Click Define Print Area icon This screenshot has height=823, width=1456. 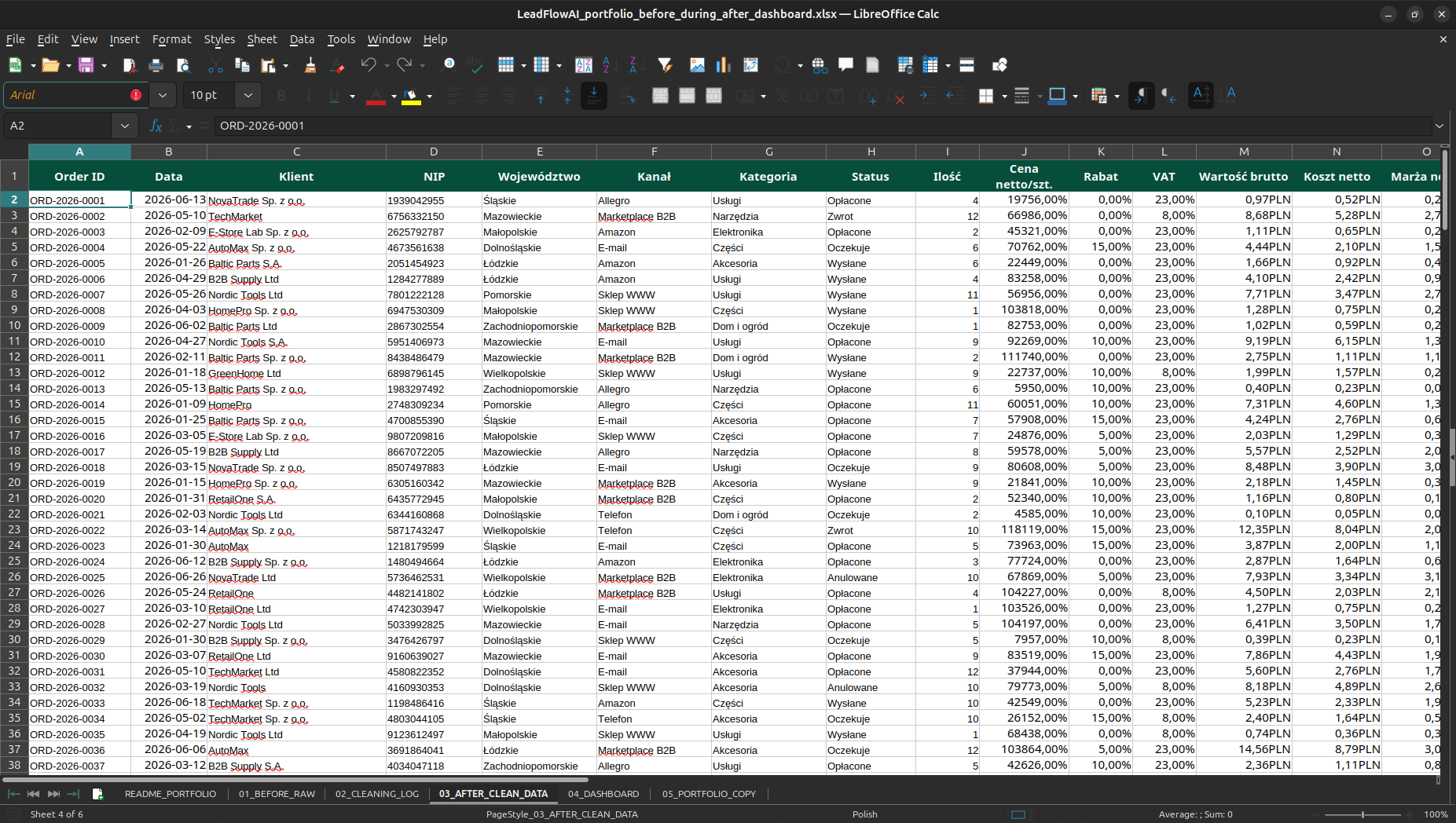(x=905, y=65)
